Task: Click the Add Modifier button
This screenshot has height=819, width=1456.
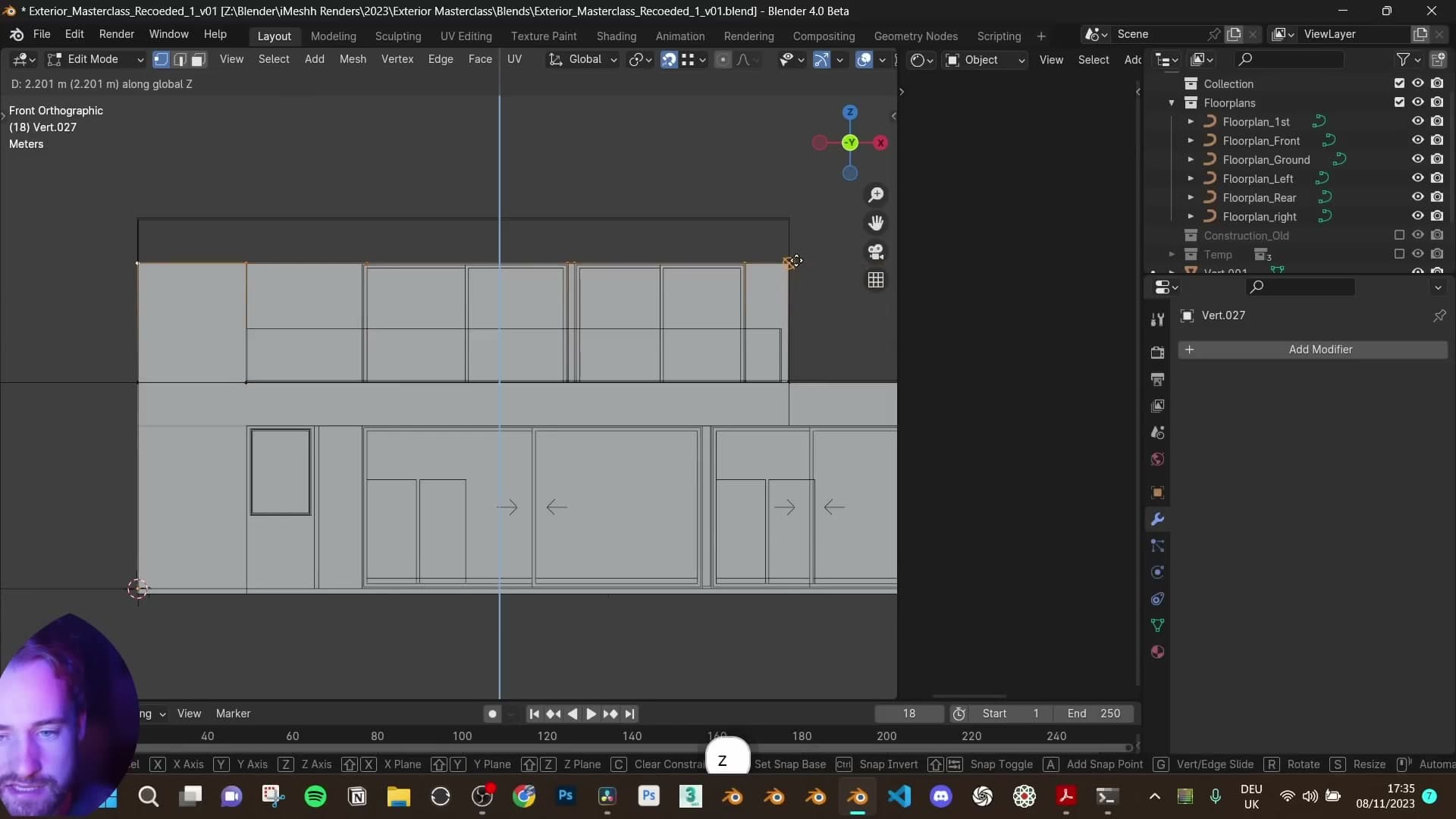Action: click(x=1312, y=350)
